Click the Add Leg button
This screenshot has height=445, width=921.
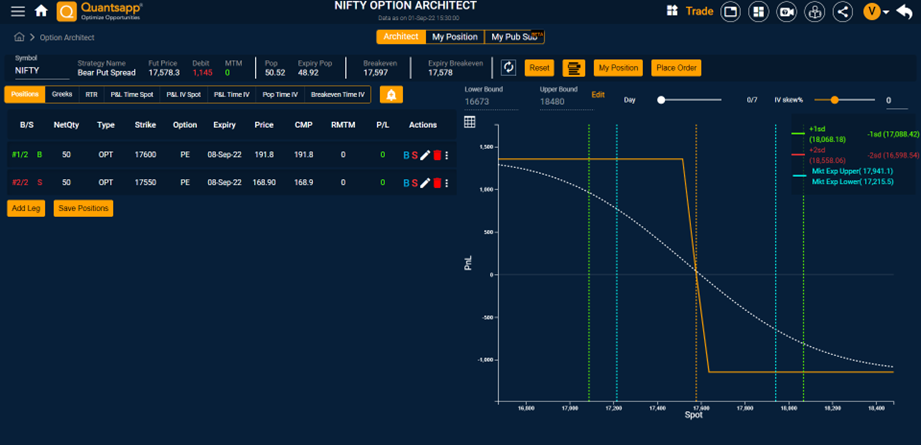coord(26,208)
